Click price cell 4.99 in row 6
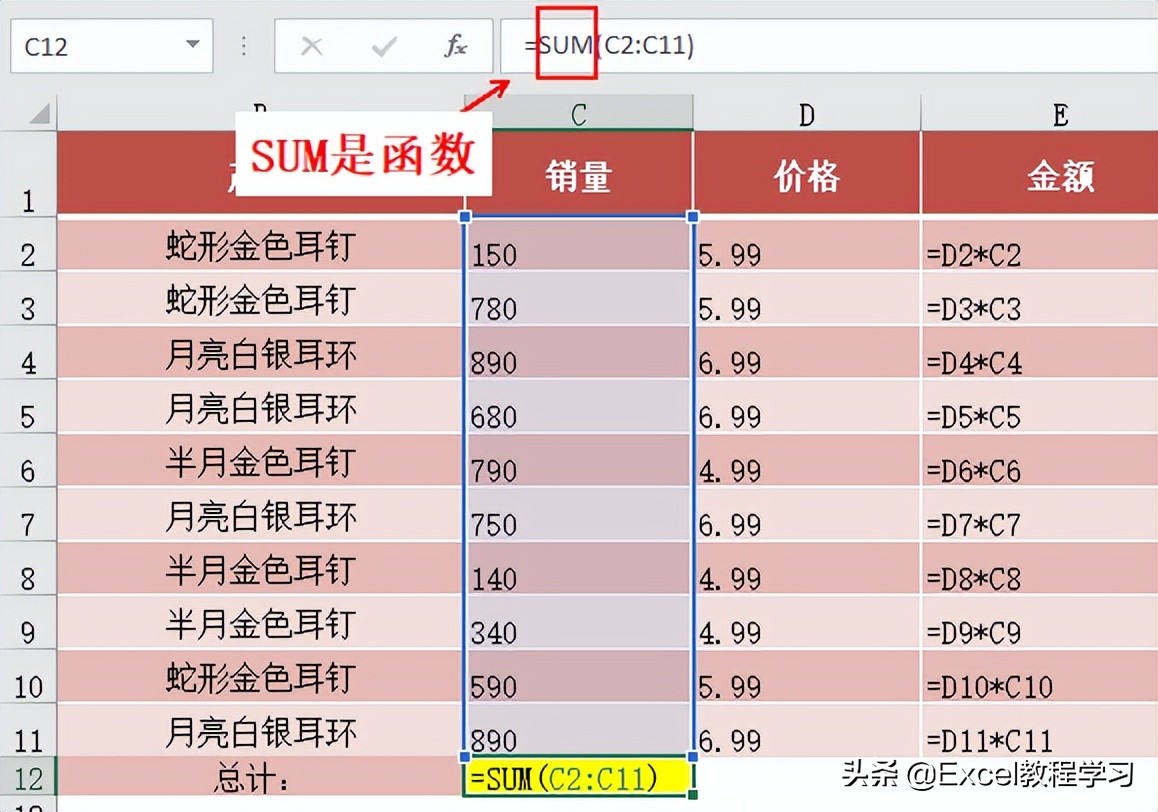The width and height of the screenshot is (1158, 812). click(806, 460)
